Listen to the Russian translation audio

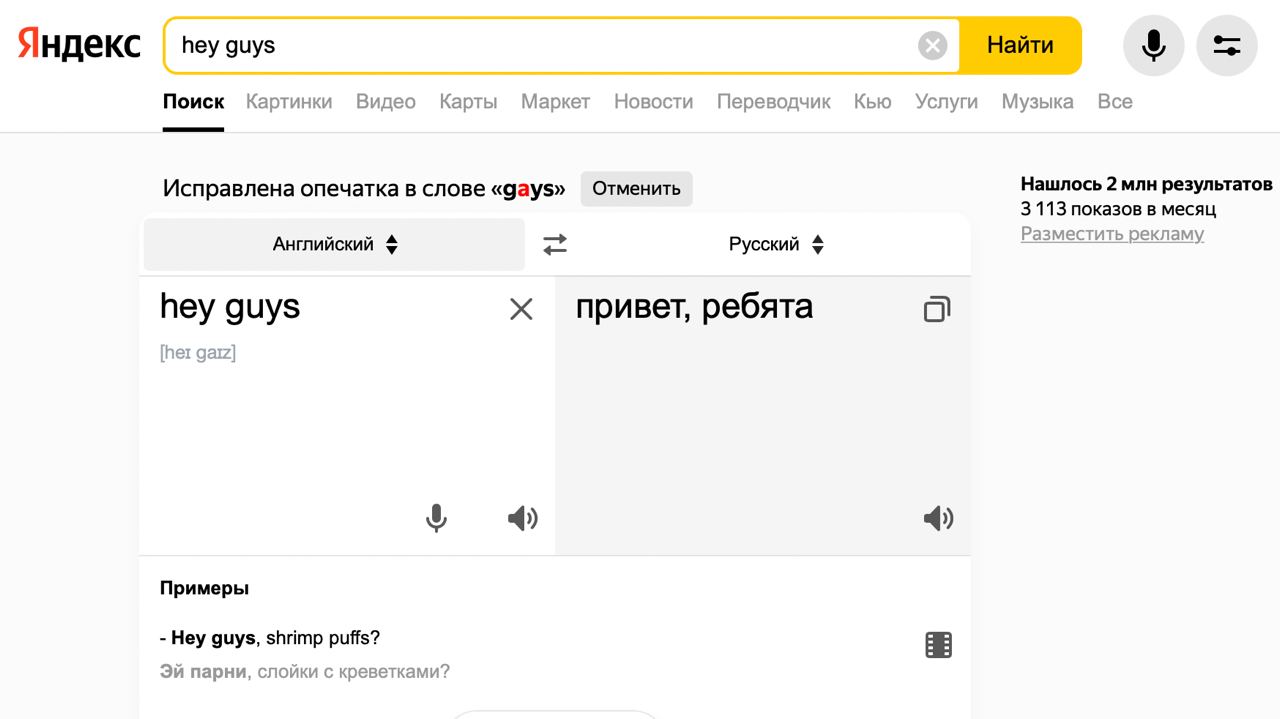[x=938, y=518]
